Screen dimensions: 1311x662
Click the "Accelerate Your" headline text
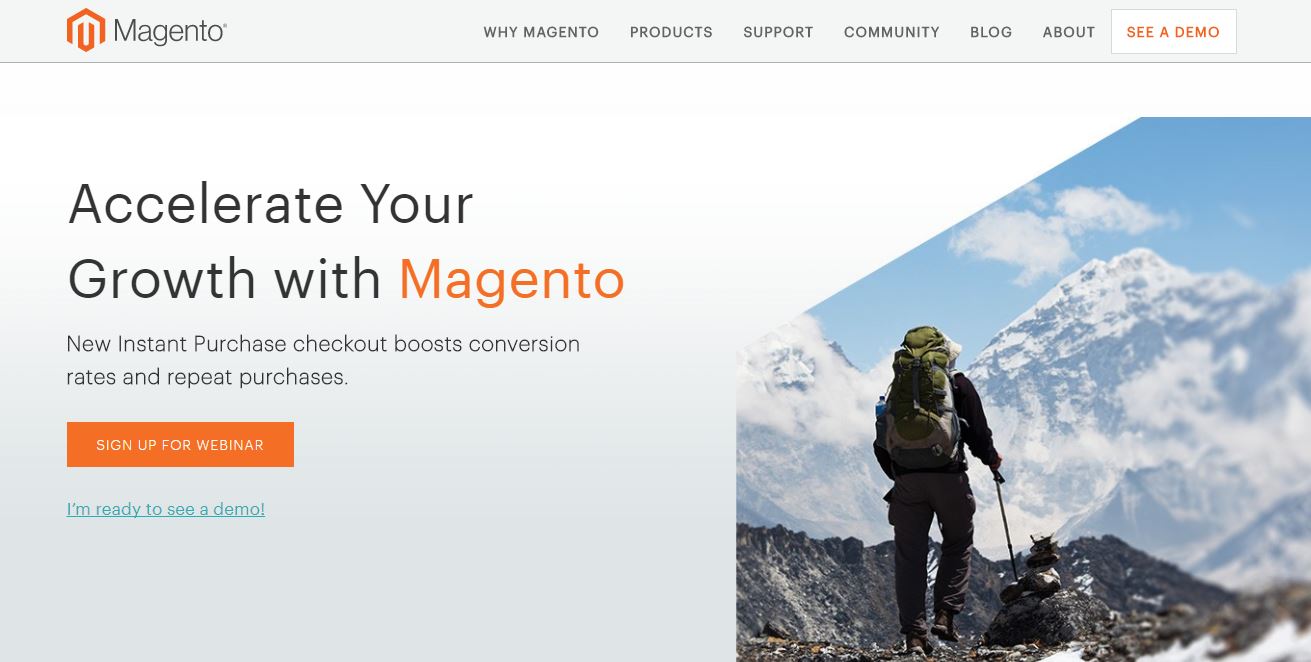click(270, 204)
